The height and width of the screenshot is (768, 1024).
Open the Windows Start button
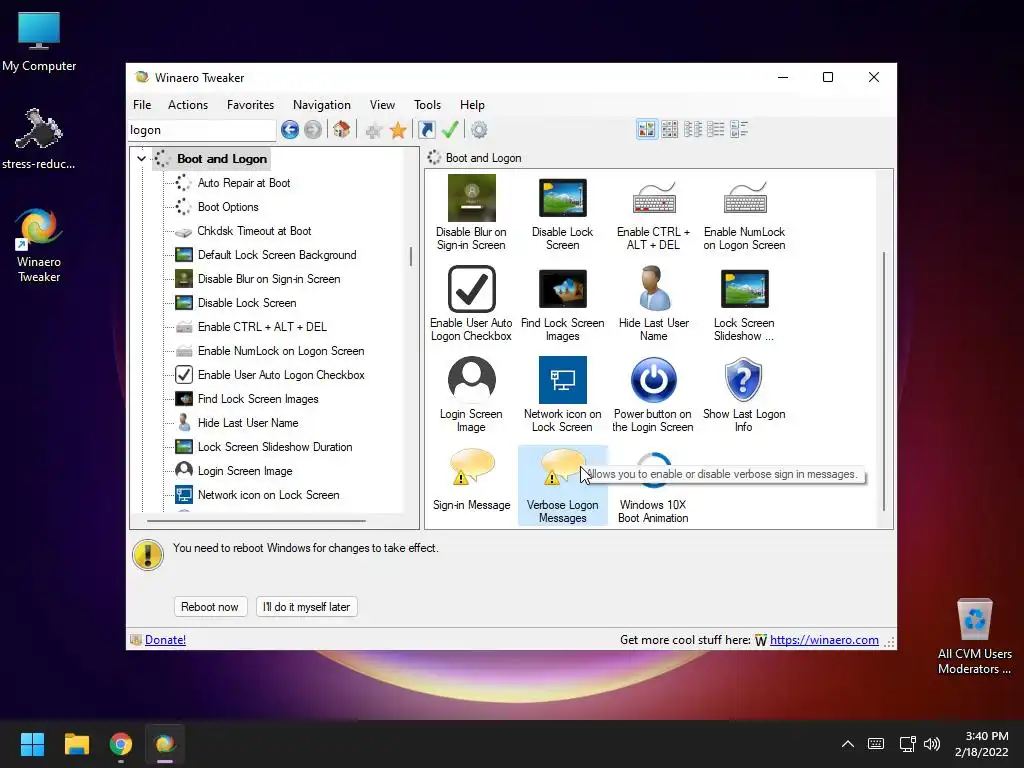tap(32, 744)
